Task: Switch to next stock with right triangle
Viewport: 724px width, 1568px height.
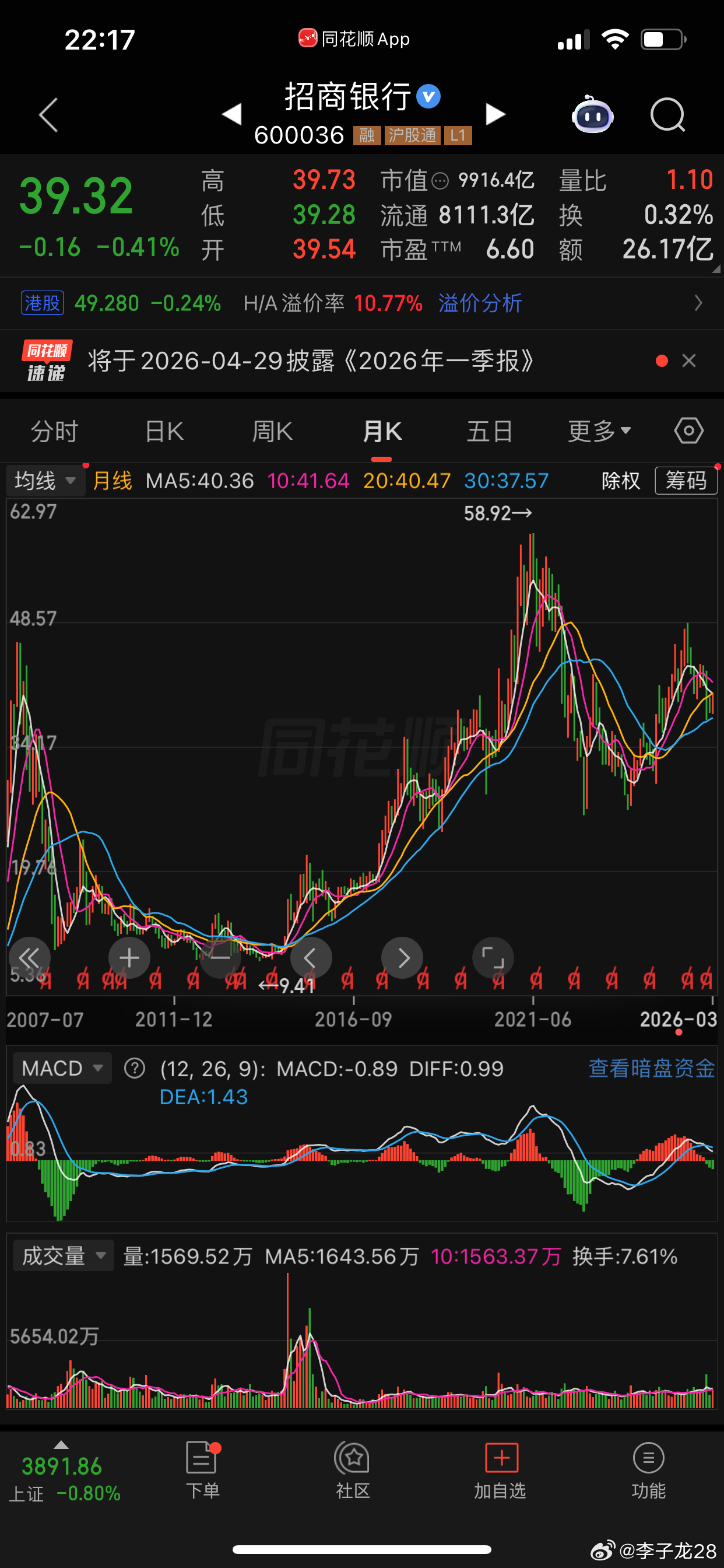Action: [x=495, y=114]
